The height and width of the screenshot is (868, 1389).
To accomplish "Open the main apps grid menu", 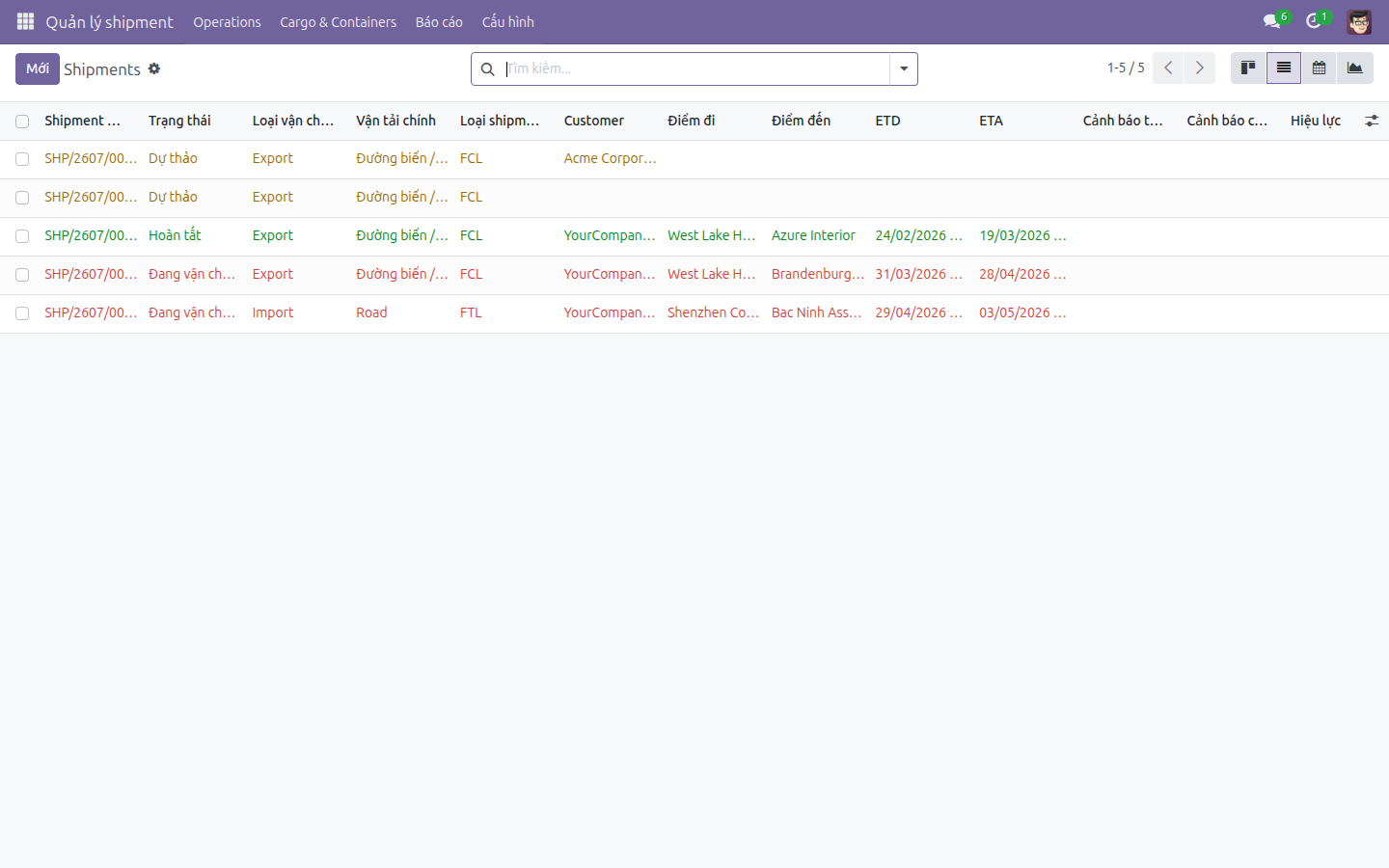I will [x=26, y=21].
